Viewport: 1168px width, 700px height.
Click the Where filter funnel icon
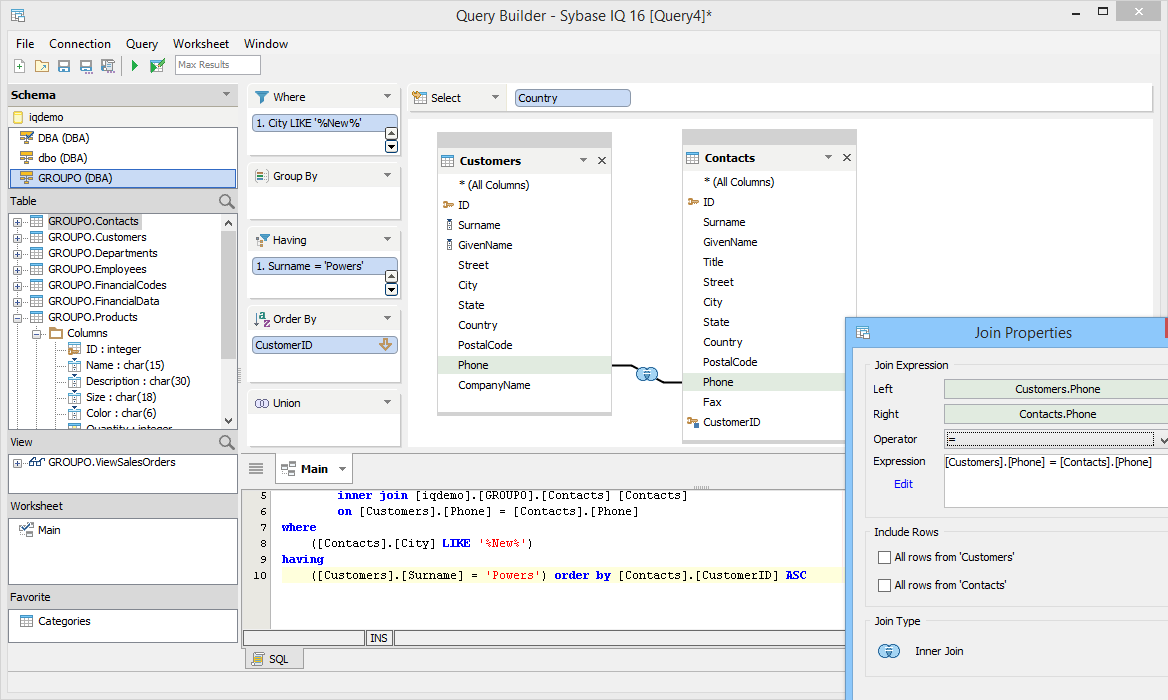click(x=261, y=97)
